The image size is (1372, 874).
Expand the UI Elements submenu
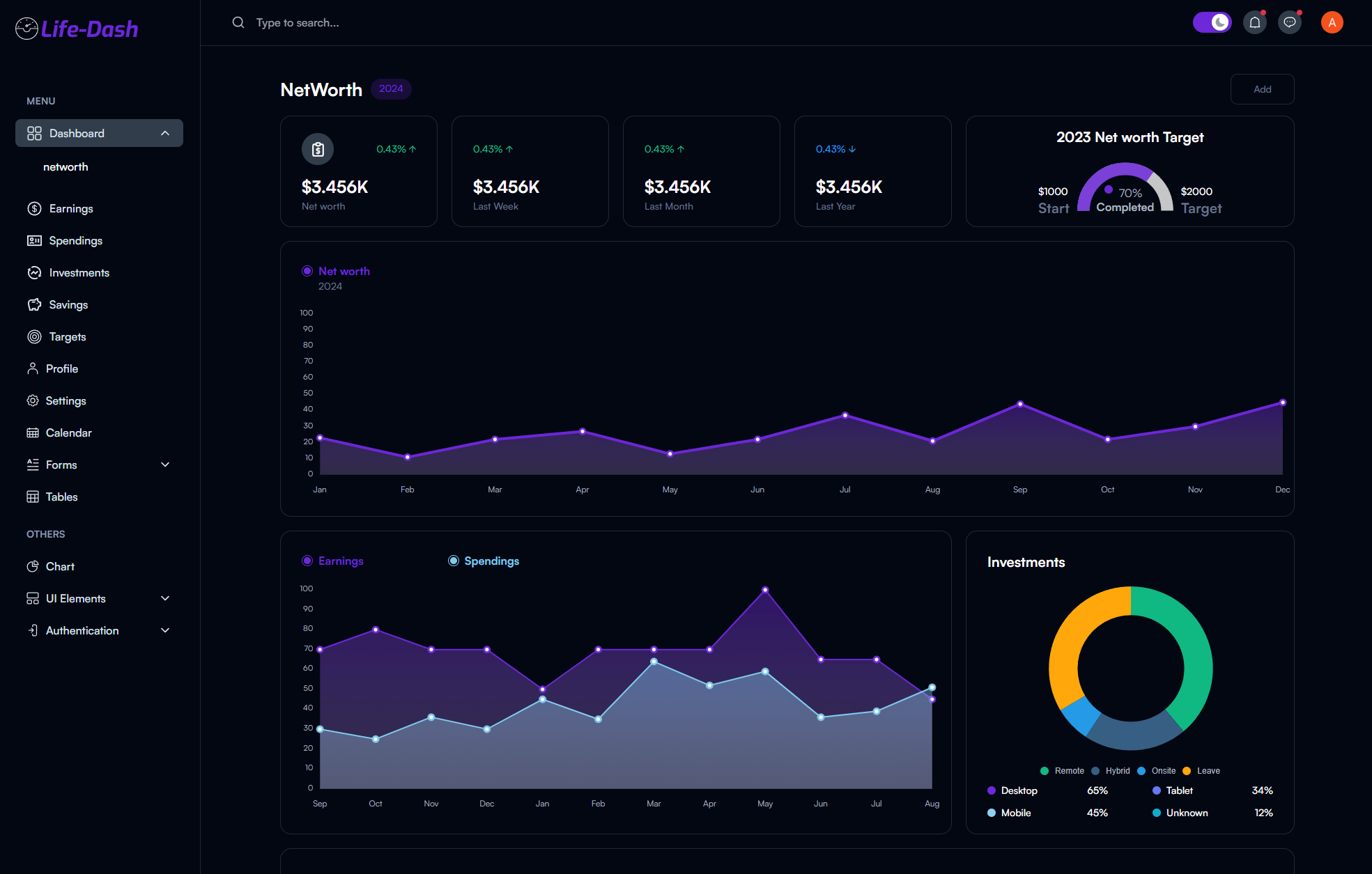click(165, 598)
